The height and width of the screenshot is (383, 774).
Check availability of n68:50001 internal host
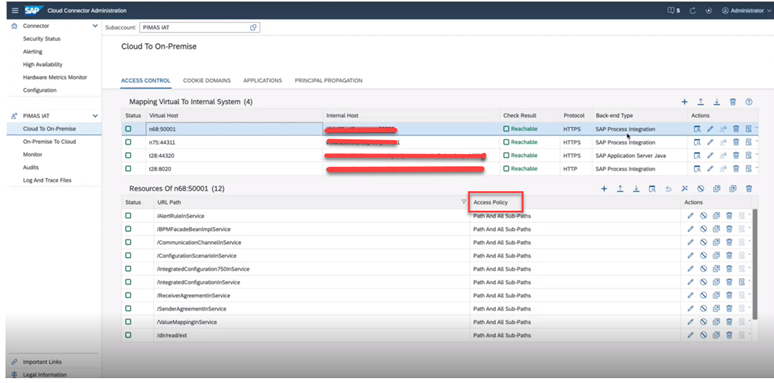coord(697,129)
